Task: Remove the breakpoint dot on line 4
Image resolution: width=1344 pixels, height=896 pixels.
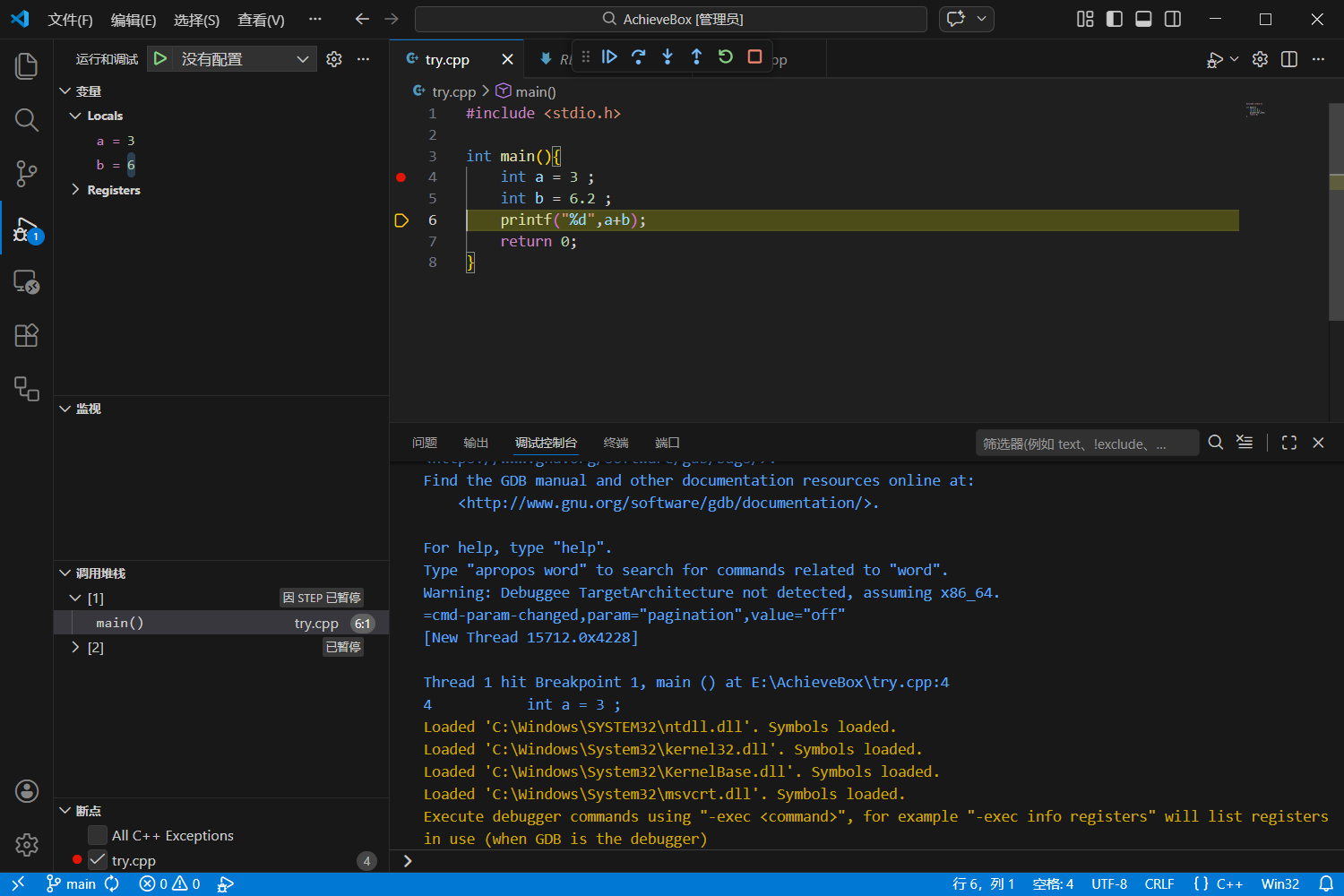Action: (x=401, y=177)
